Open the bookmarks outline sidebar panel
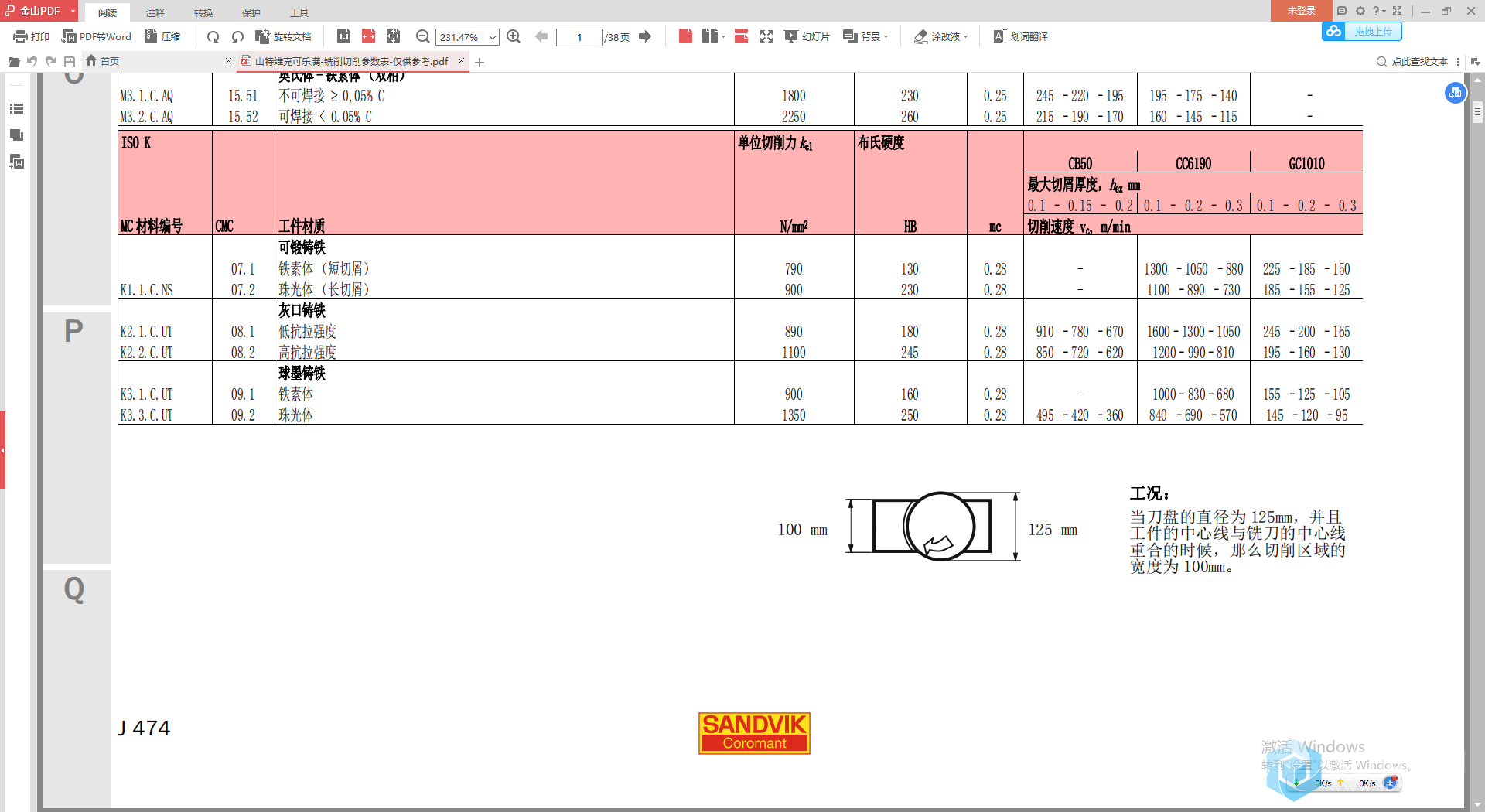 coord(16,109)
